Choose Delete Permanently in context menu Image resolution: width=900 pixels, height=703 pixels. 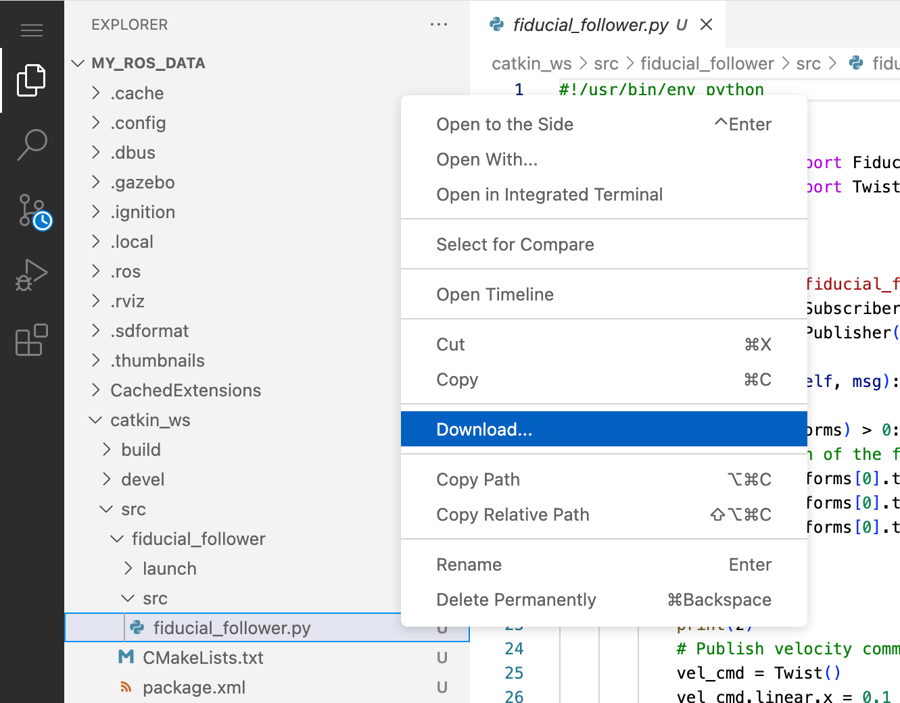(515, 600)
